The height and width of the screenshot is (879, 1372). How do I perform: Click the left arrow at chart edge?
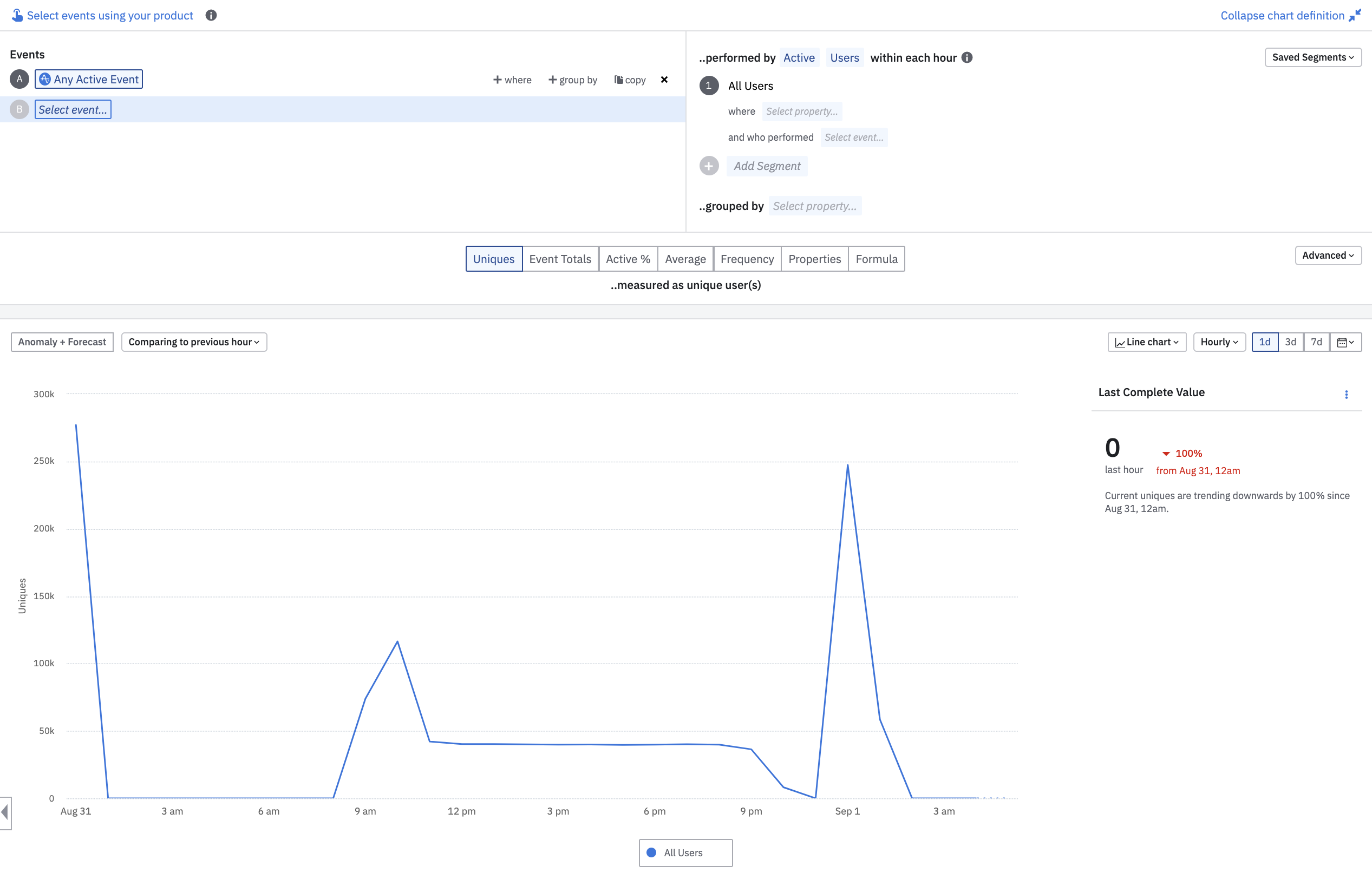[x=5, y=812]
